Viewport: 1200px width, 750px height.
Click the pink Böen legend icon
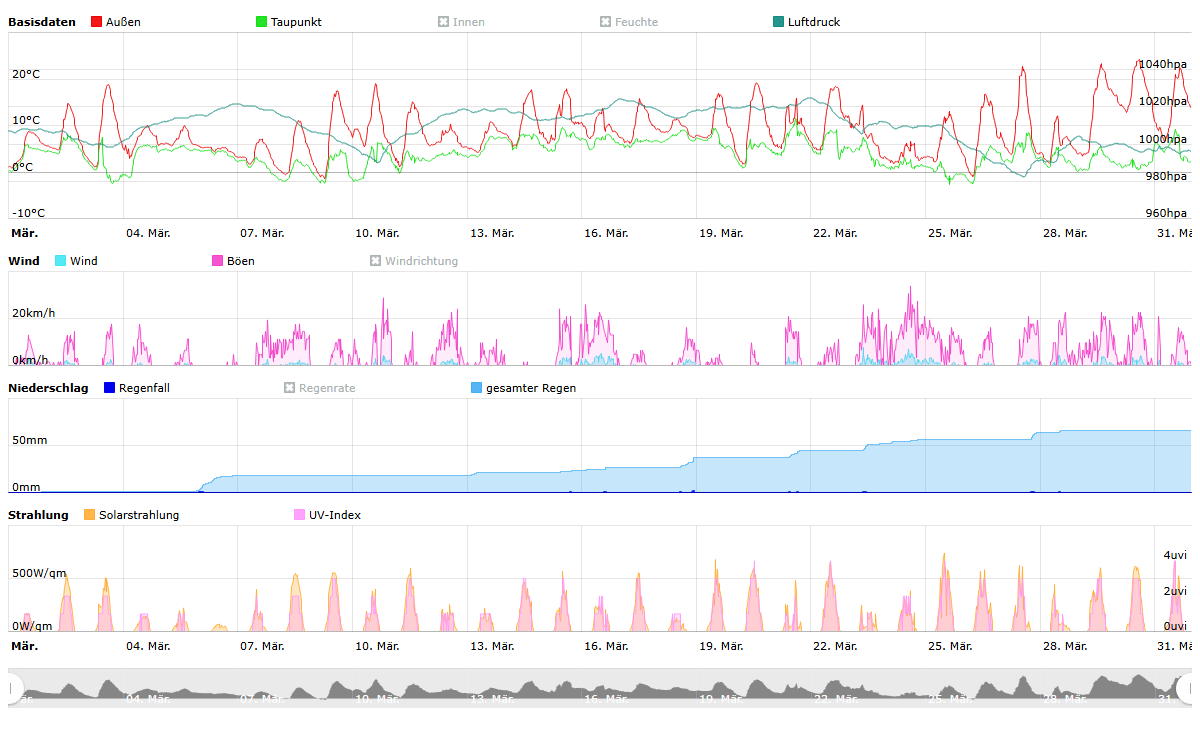(218, 261)
